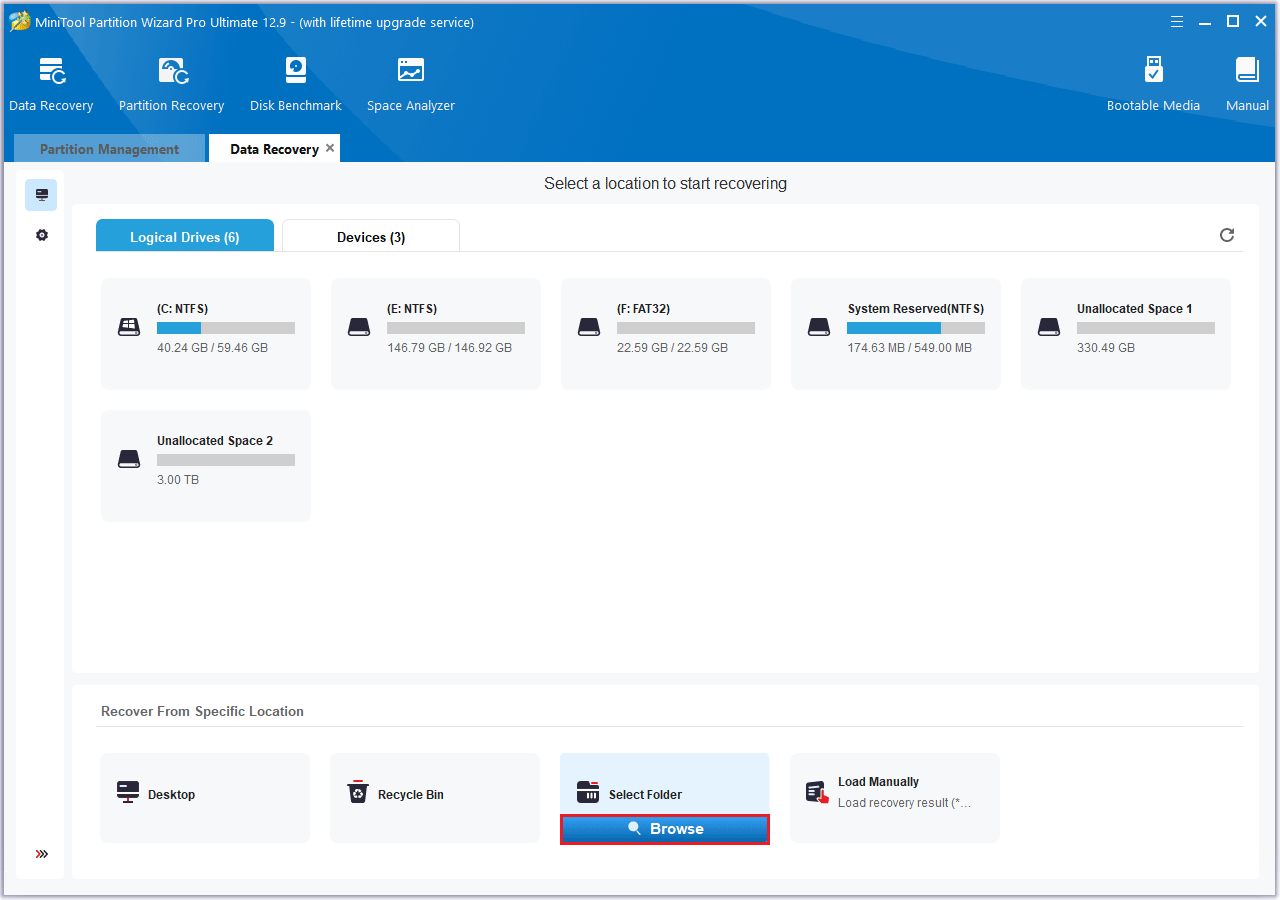Open the Manual help icon

coord(1247,85)
